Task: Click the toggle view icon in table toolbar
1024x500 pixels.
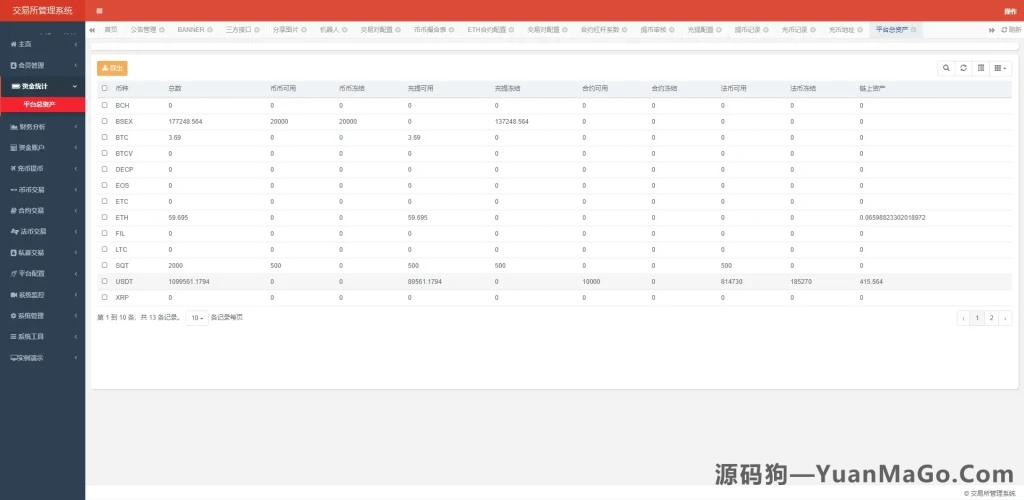Action: (981, 68)
